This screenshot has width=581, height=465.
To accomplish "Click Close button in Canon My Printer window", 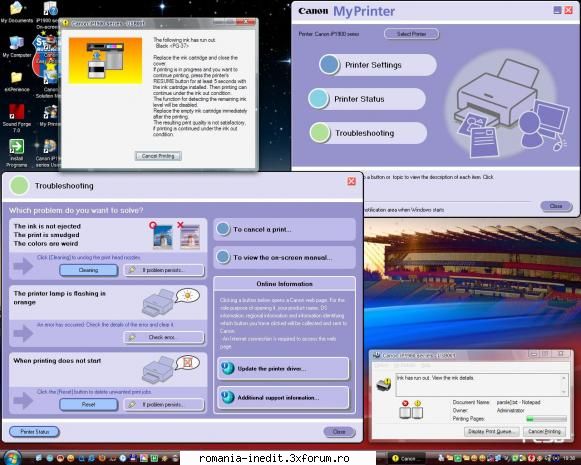I will (x=556, y=206).
